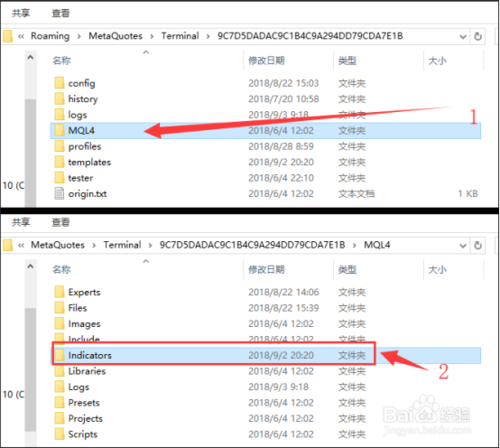Click the refresh icon in lower address bar
The height and width of the screenshot is (448, 500).
pyautogui.click(x=478, y=245)
